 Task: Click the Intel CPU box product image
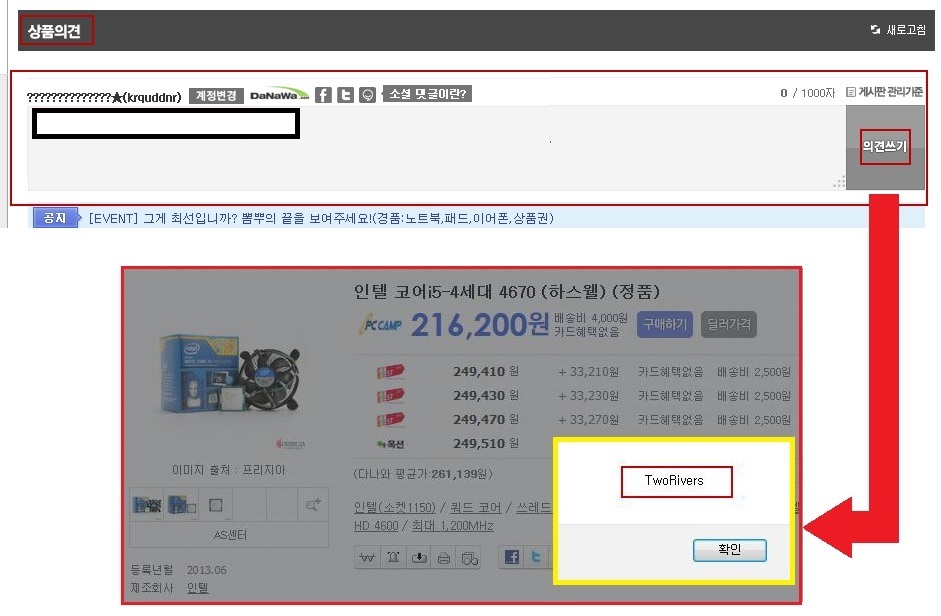coord(229,373)
